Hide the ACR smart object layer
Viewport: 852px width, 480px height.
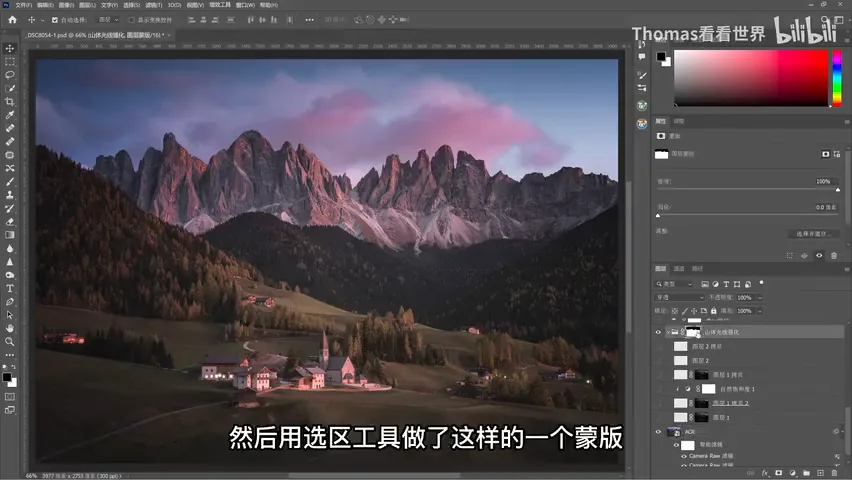pyautogui.click(x=658, y=432)
